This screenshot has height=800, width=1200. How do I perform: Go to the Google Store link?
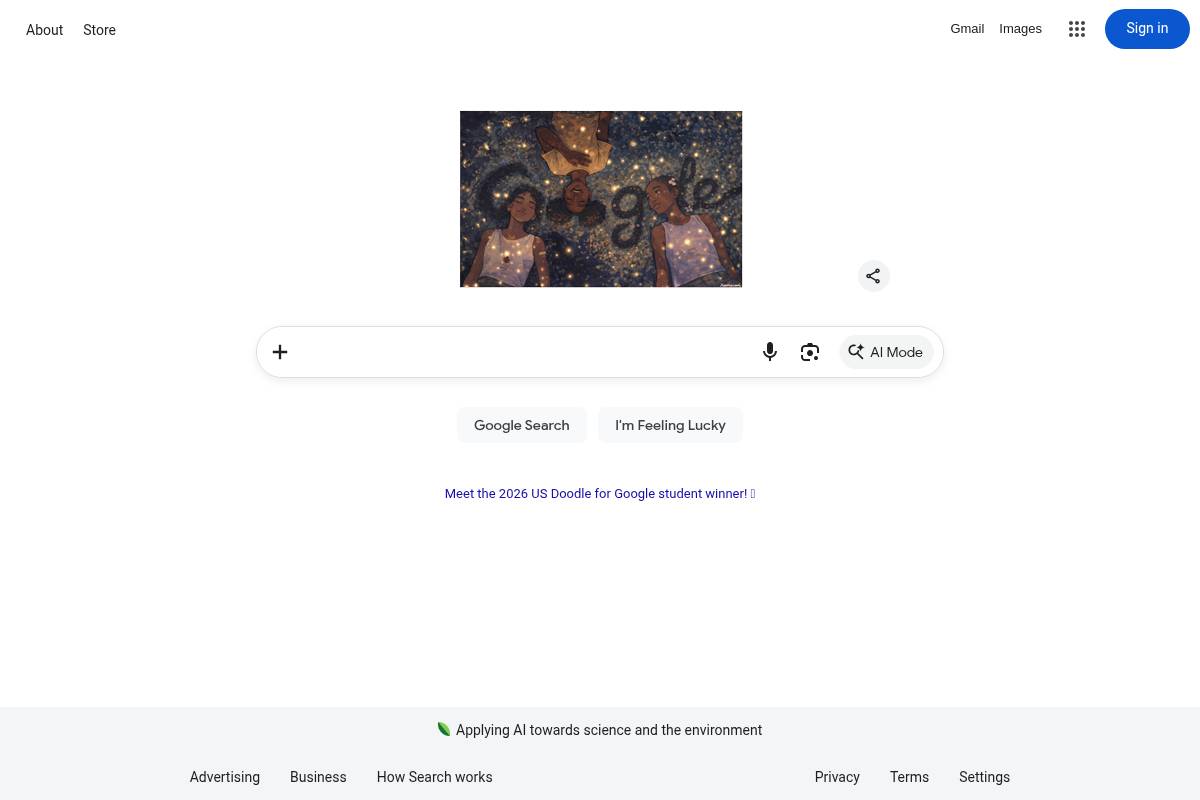pyautogui.click(x=99, y=30)
